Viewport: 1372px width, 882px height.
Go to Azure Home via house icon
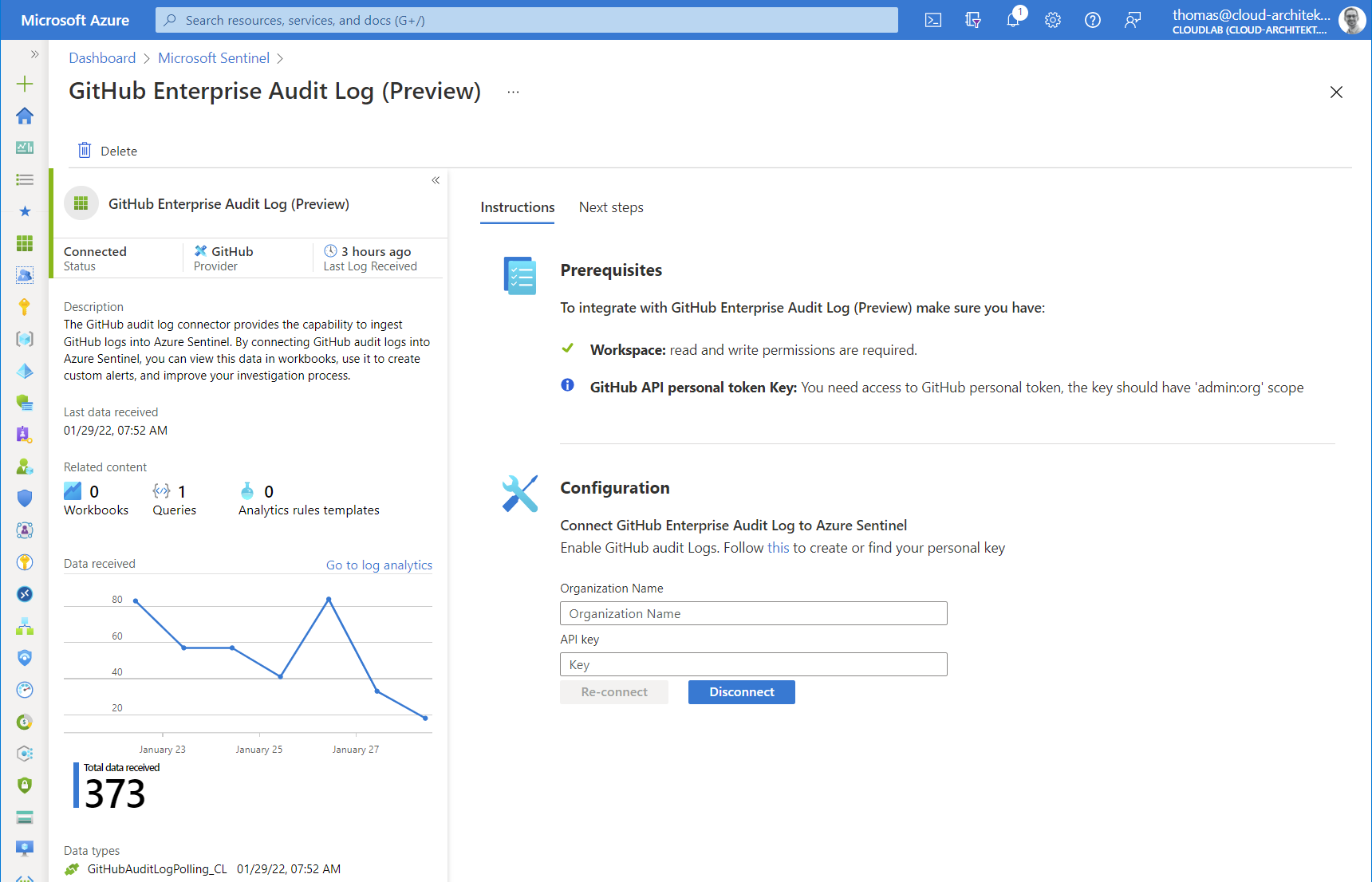(25, 116)
